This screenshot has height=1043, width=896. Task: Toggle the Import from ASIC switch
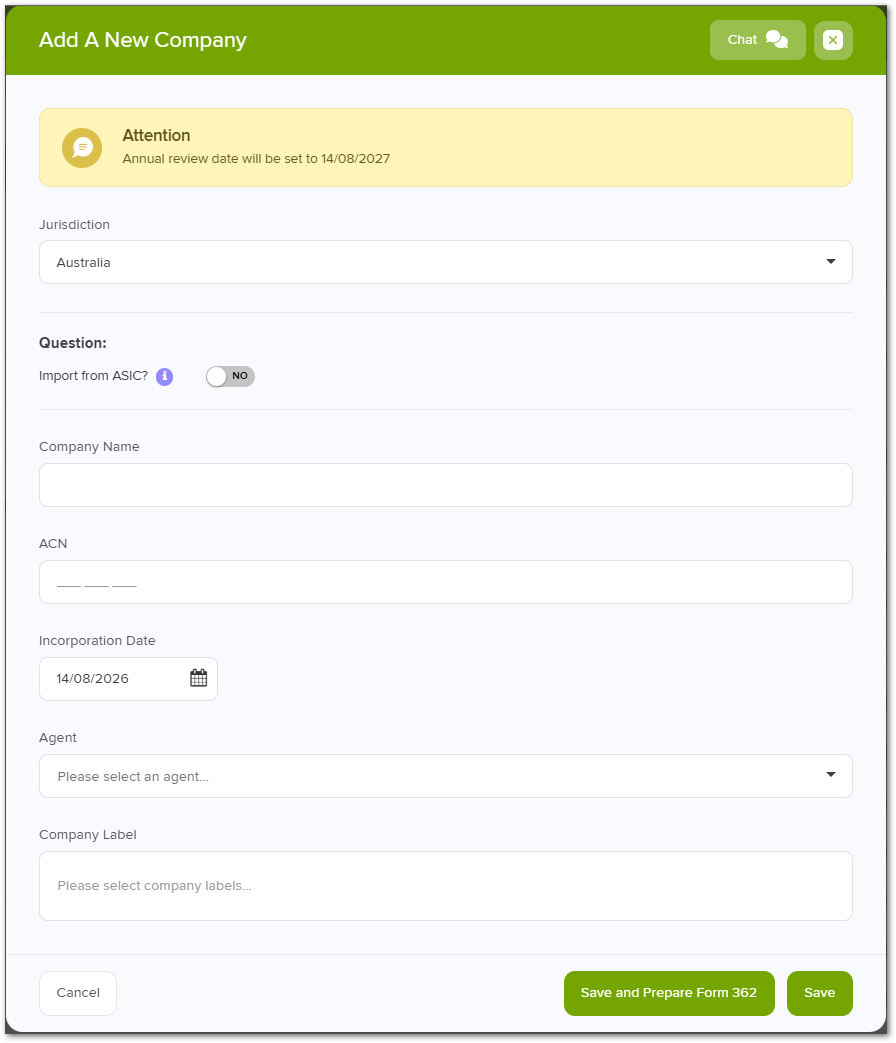pyautogui.click(x=230, y=376)
